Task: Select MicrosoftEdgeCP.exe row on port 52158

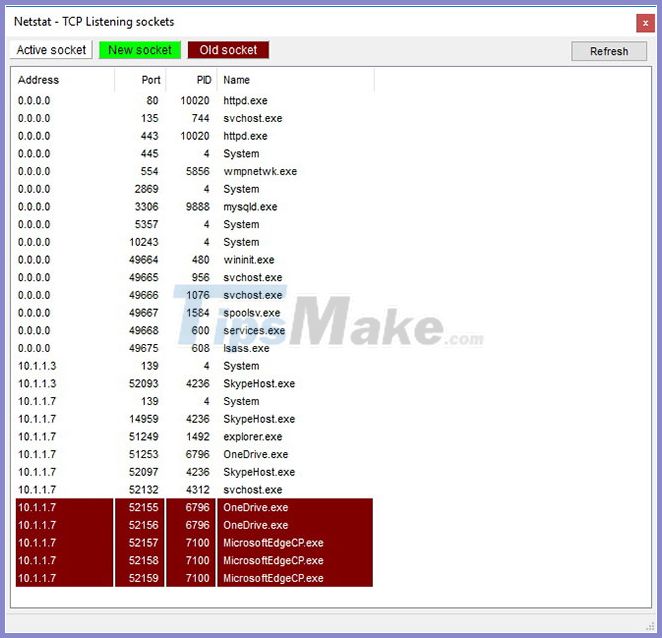Action: pyautogui.click(x=194, y=561)
